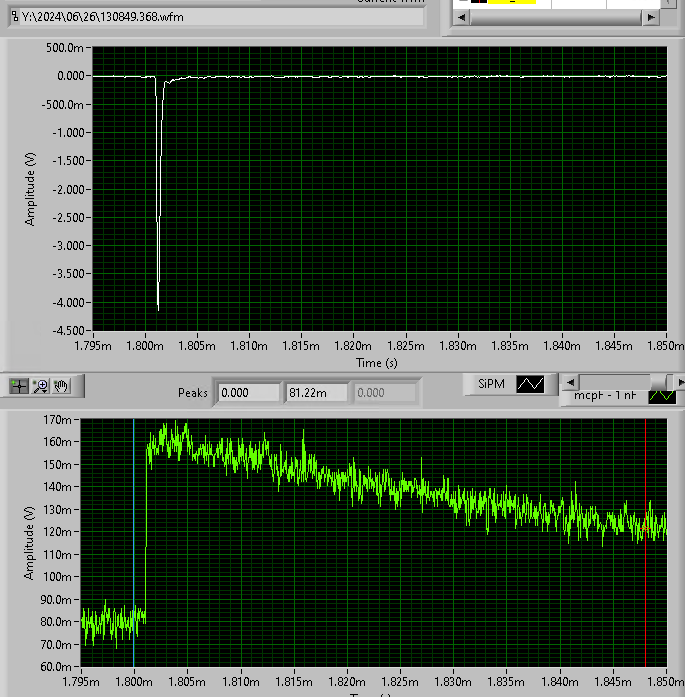This screenshot has width=685, height=697.
Task: Click the blue cursor line on lower graph
Action: (134, 542)
